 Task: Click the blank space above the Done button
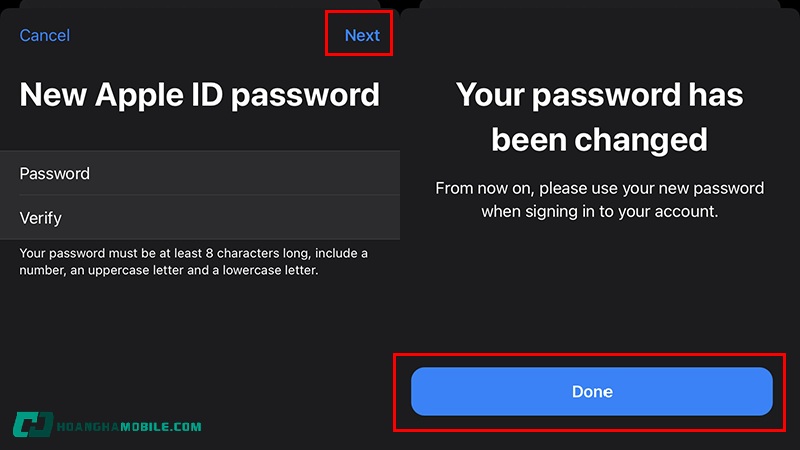pyautogui.click(x=599, y=290)
